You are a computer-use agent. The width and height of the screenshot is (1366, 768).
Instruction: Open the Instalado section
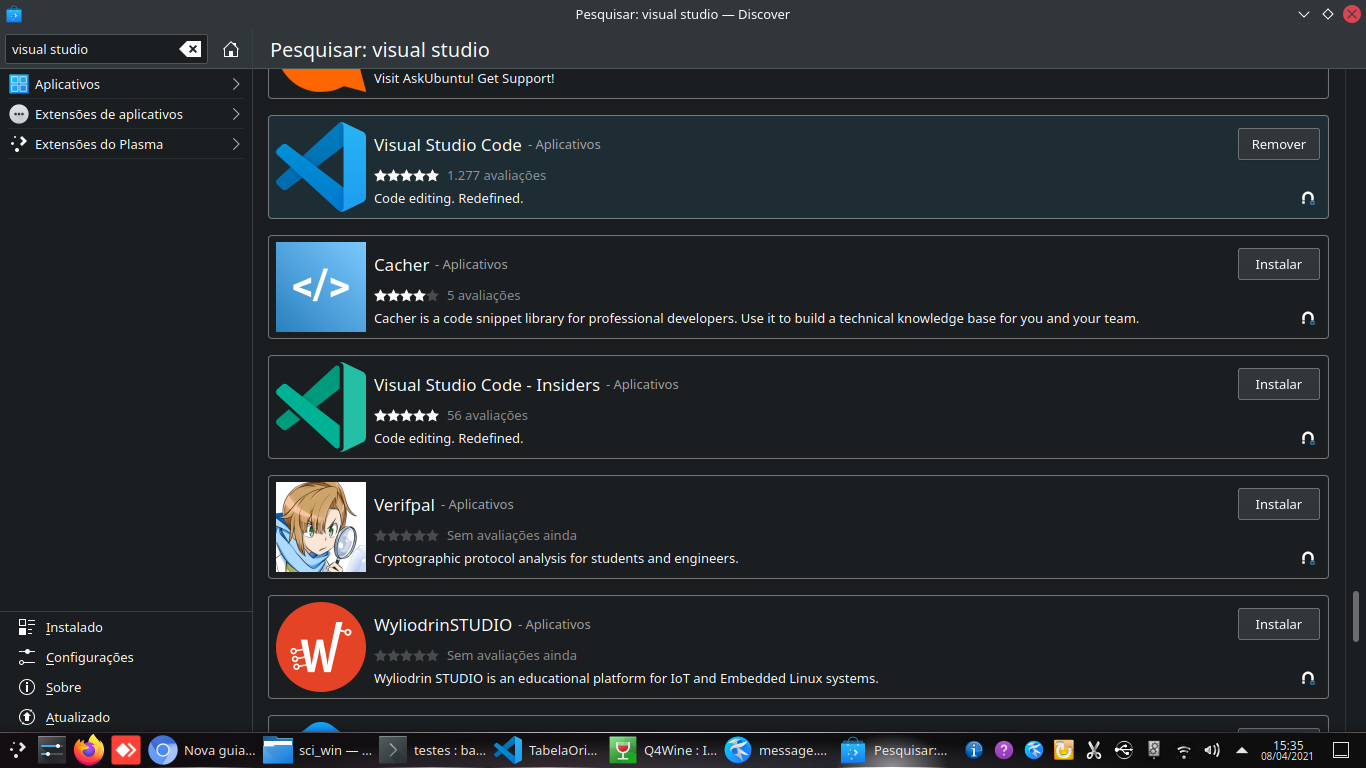click(x=74, y=628)
